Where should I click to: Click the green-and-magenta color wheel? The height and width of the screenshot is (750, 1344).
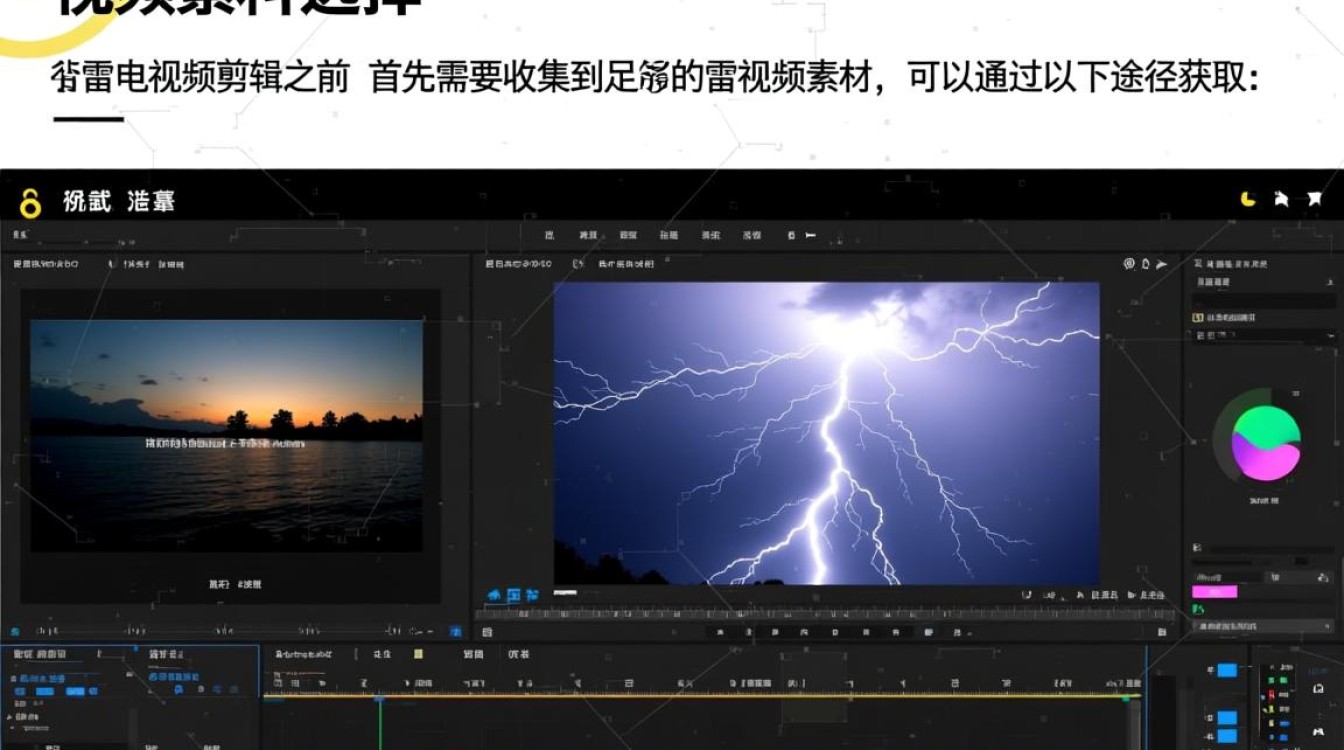tap(1266, 442)
